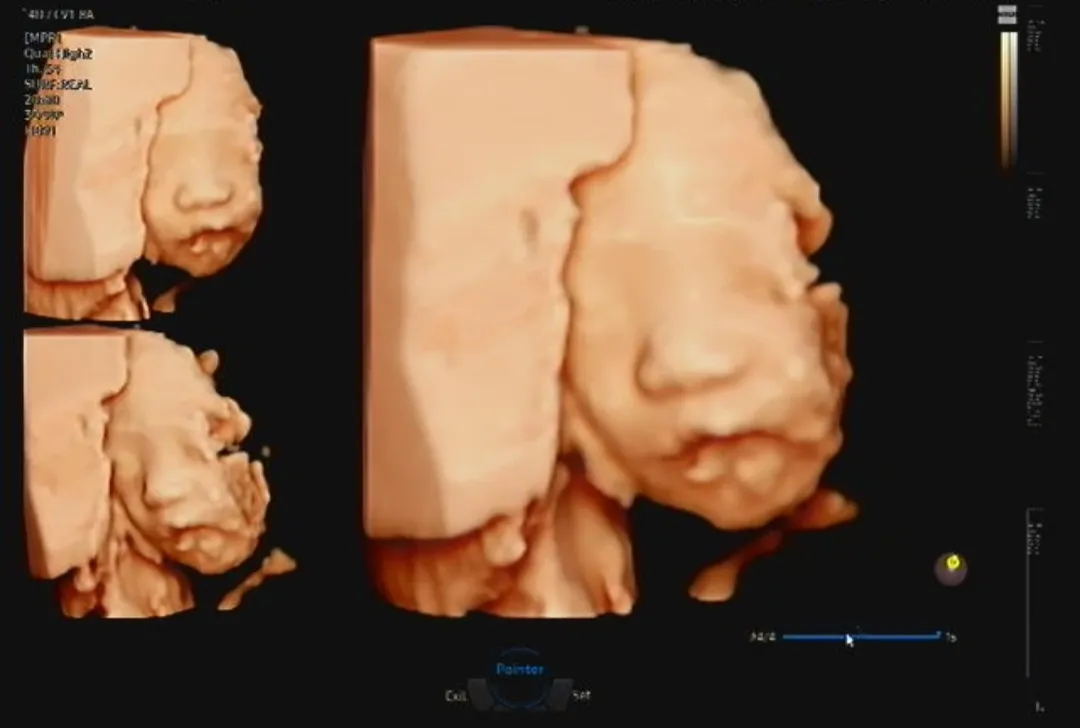Viewport: 1080px width, 728px height.
Task: Click the yellow light source direction ball
Action: coord(951,568)
